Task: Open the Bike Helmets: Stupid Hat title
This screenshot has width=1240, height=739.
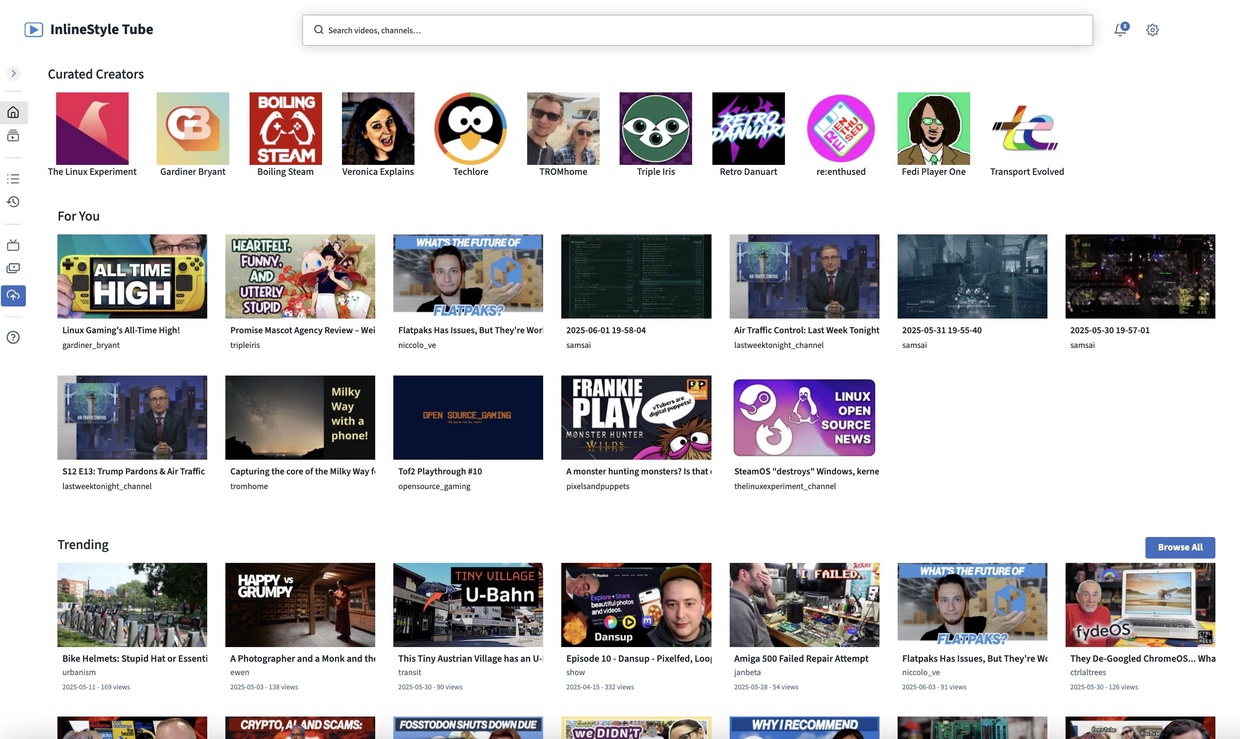Action: (135, 659)
